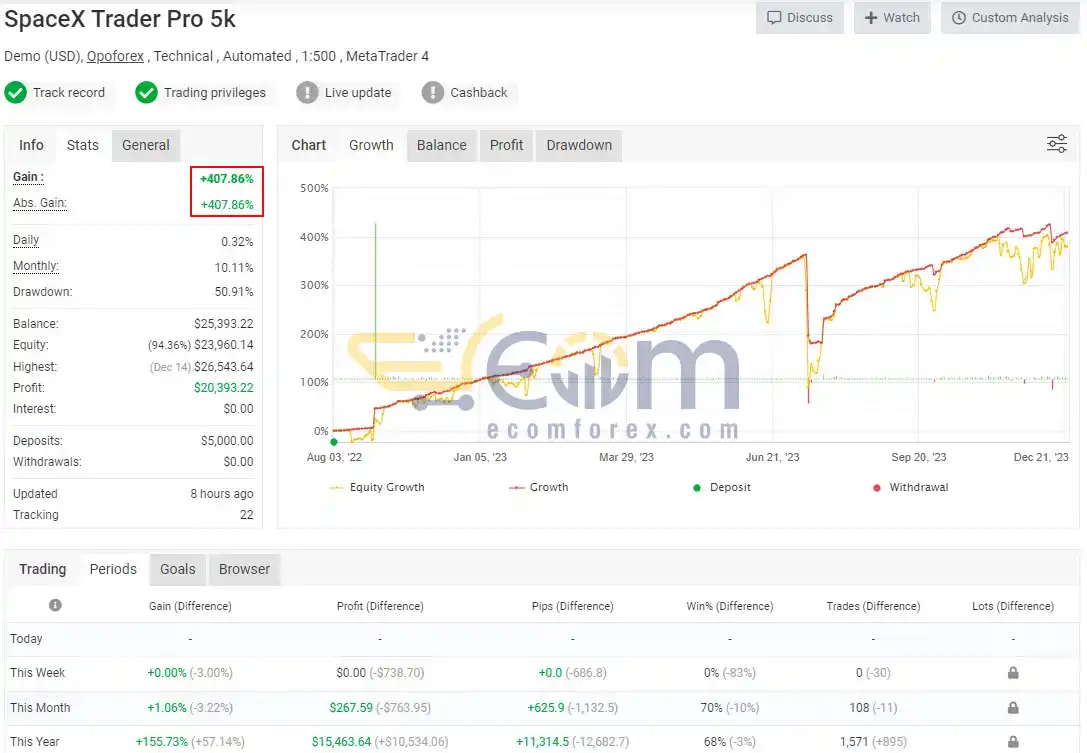Toggle Deposit markers in chart legend
Image resolution: width=1087 pixels, height=753 pixels.
[x=722, y=487]
